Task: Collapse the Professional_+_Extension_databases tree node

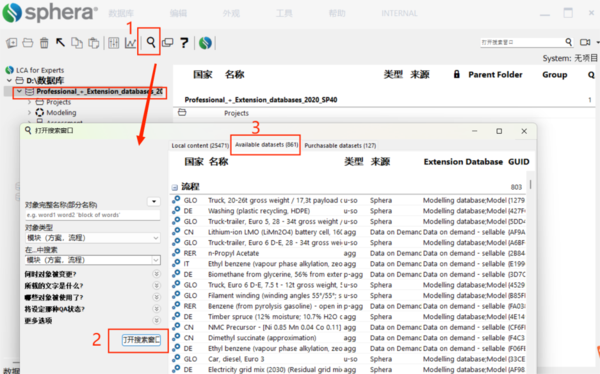Action: pos(19,91)
